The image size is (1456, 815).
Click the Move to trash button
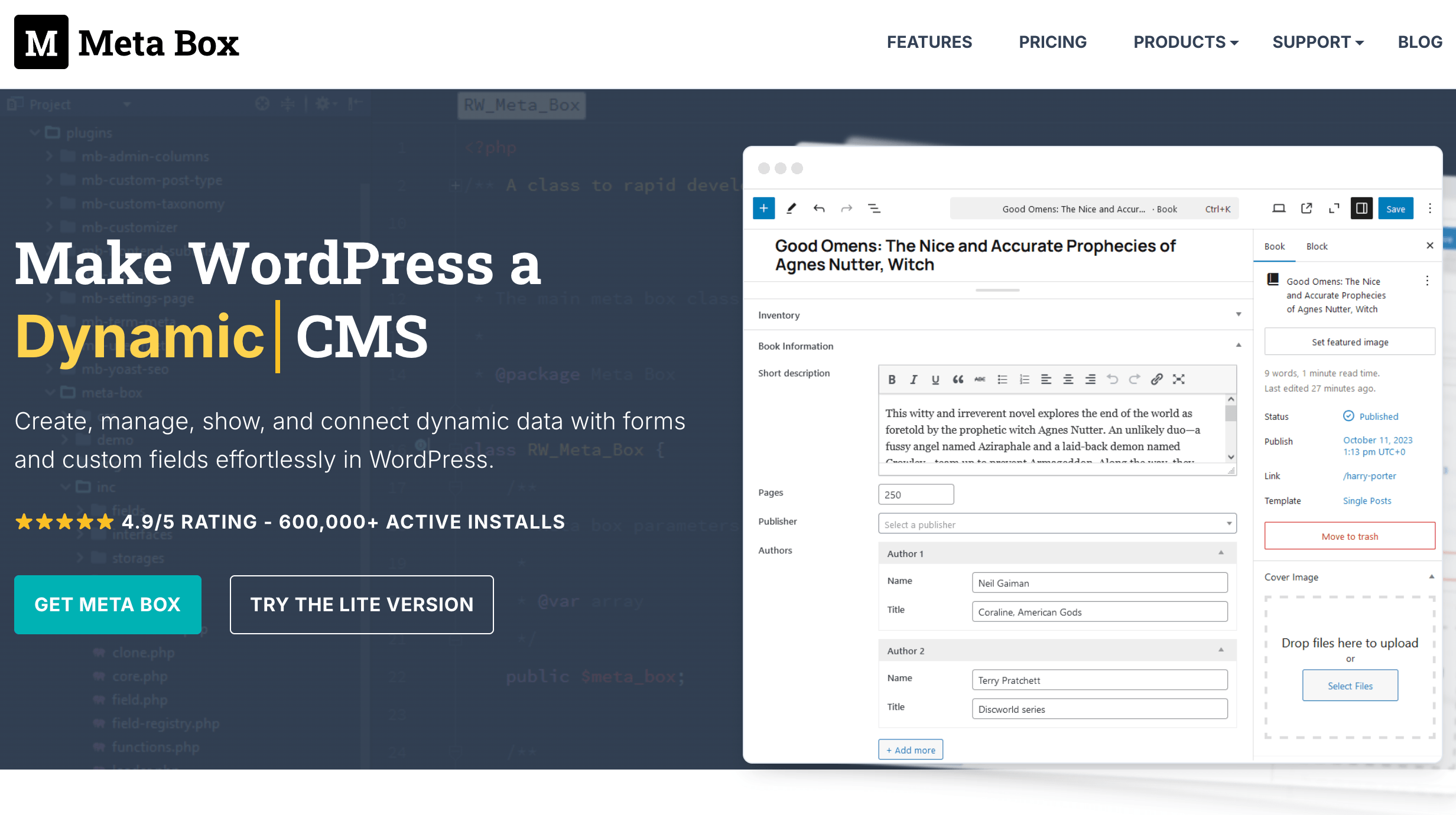1350,536
